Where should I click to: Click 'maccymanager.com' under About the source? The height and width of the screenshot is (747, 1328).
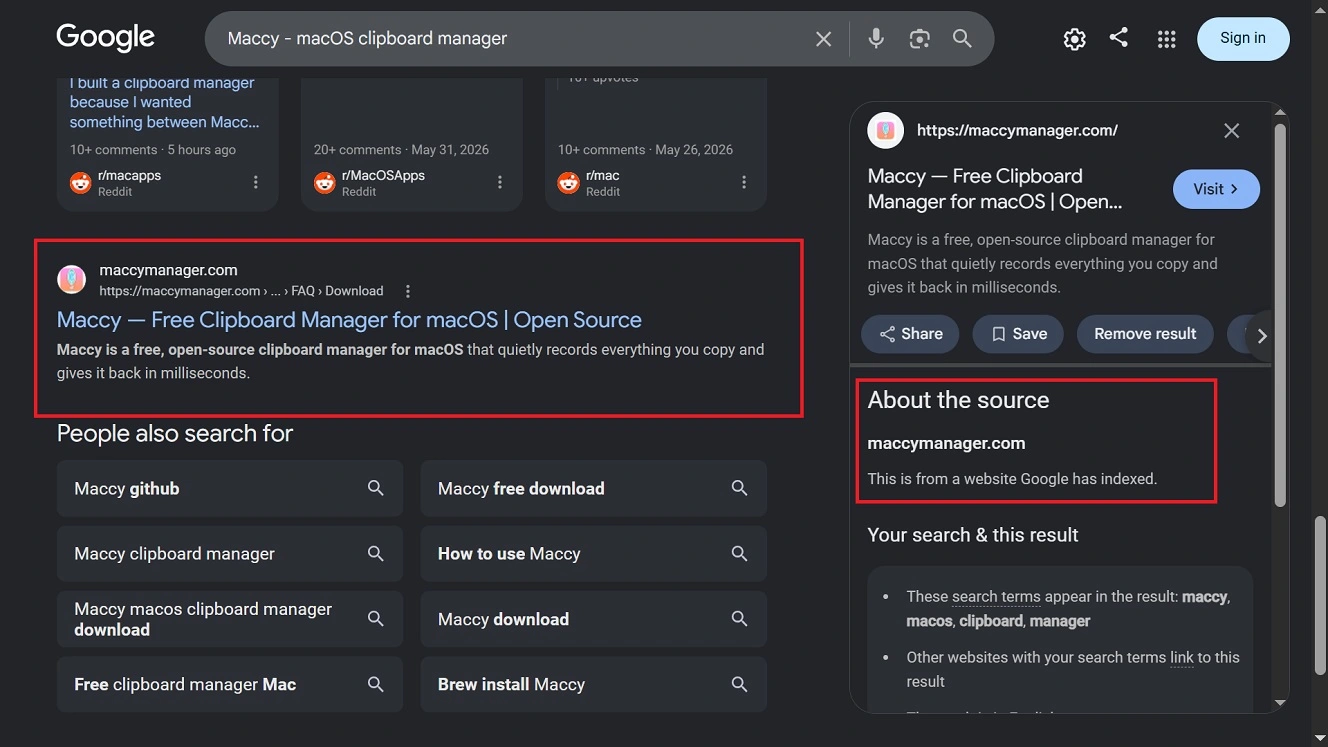(946, 443)
